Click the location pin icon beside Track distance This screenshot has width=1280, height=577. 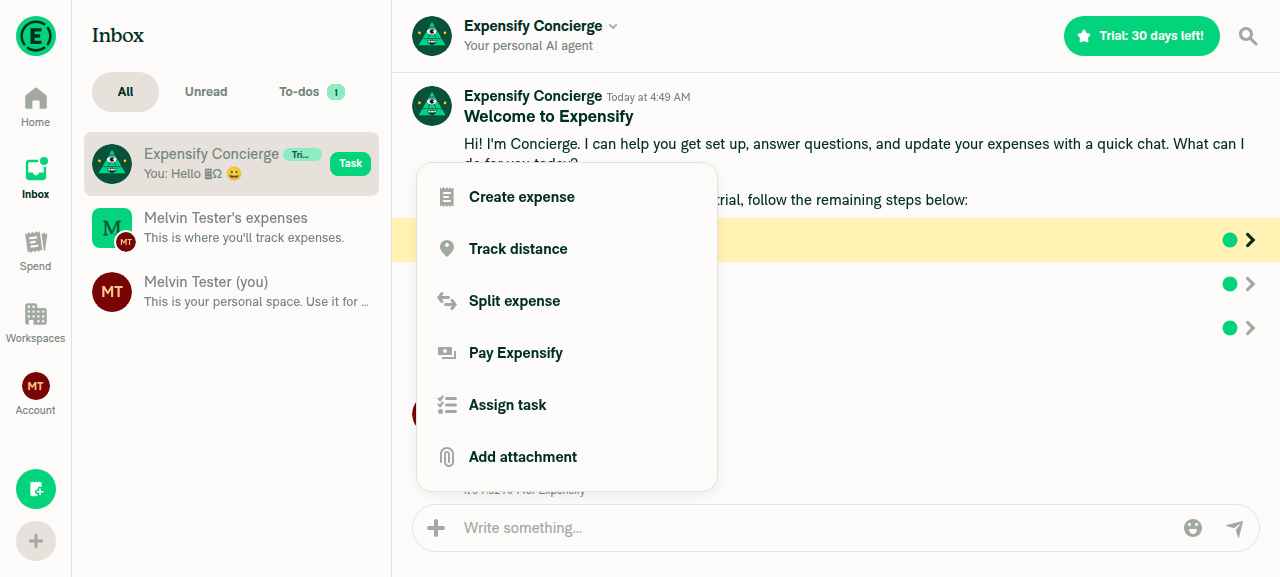click(x=447, y=249)
